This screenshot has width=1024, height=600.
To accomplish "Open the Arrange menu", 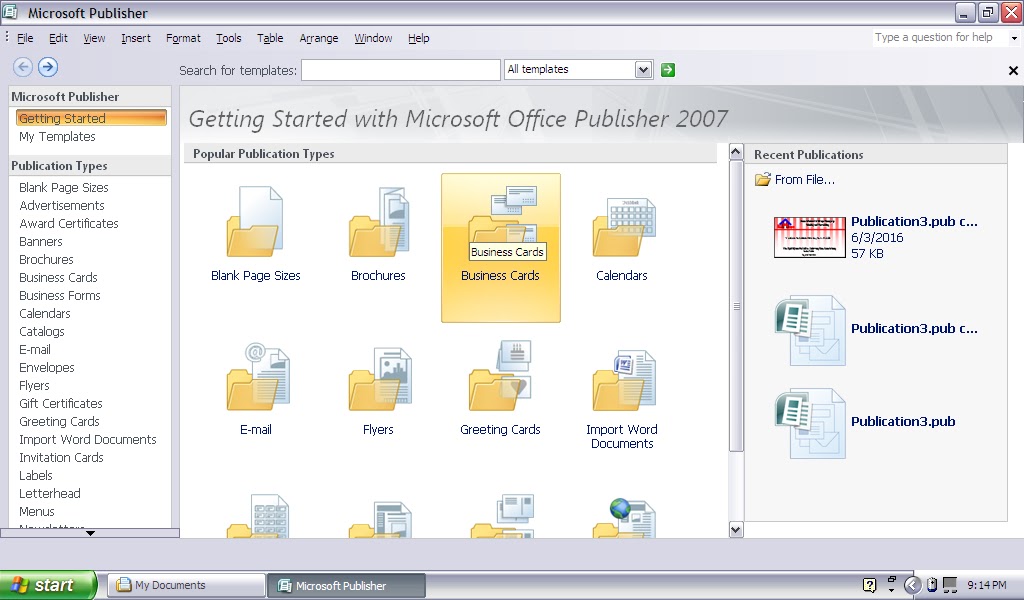I will tap(319, 38).
